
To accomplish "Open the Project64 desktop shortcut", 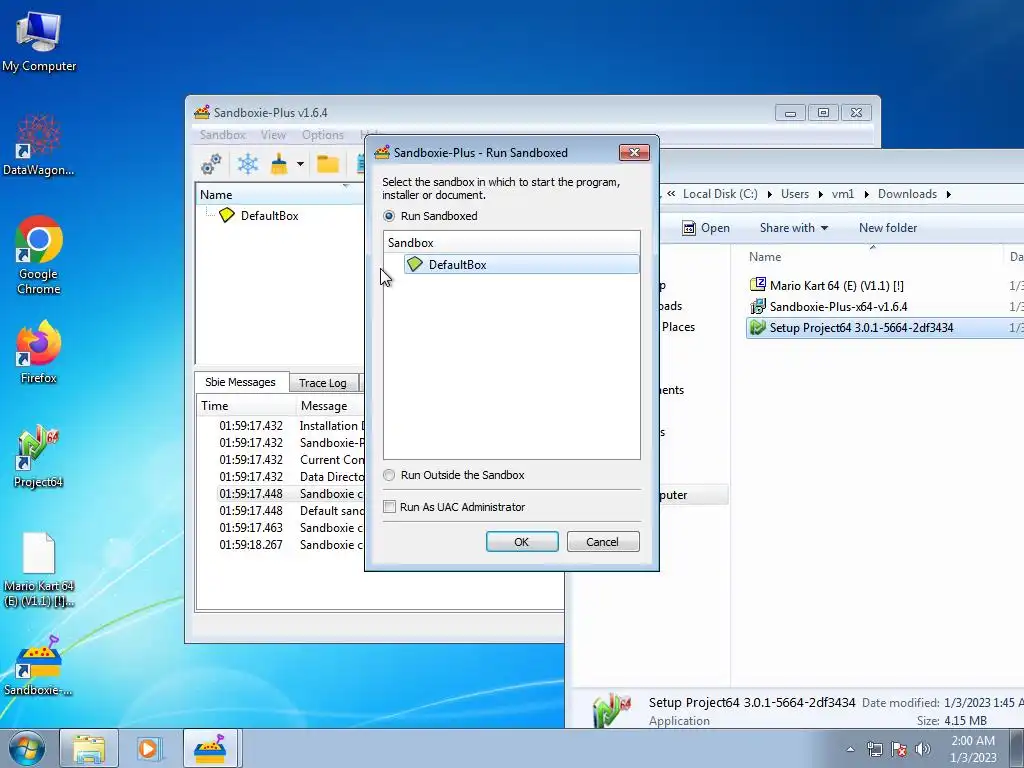I will (39, 456).
